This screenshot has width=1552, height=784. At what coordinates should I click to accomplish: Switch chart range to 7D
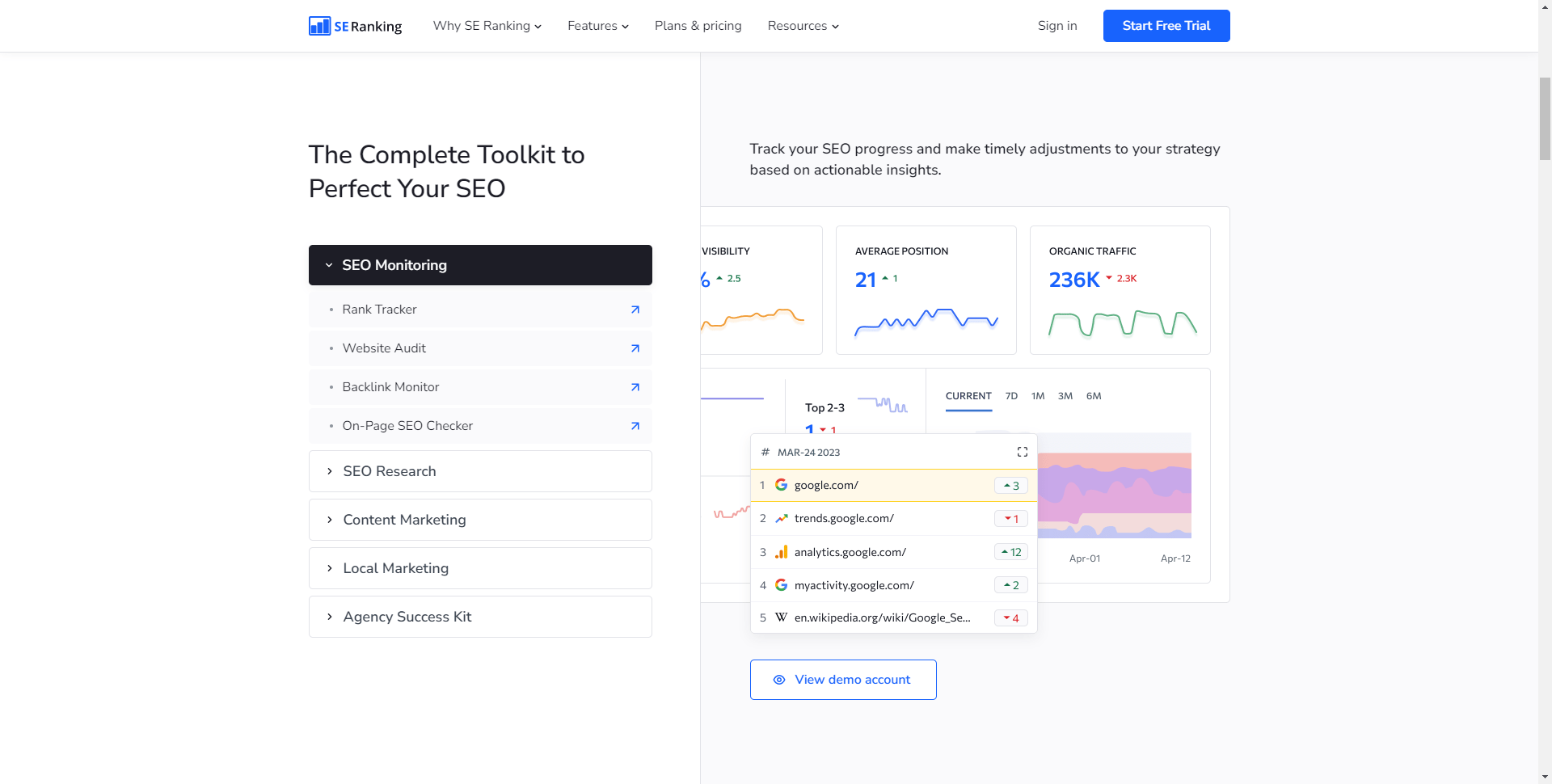tap(1011, 396)
